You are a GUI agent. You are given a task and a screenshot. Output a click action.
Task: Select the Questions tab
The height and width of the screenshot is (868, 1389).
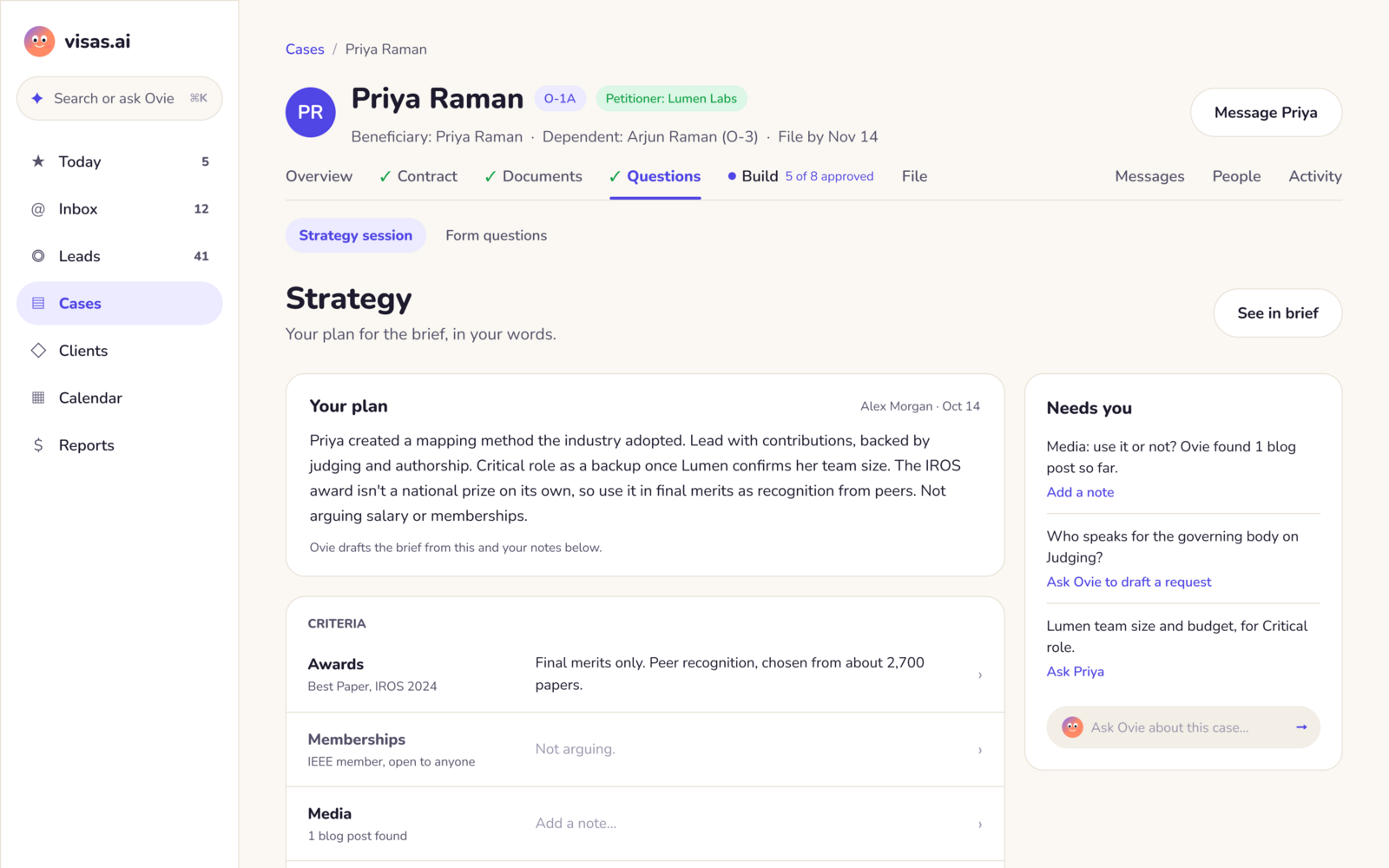point(655,176)
